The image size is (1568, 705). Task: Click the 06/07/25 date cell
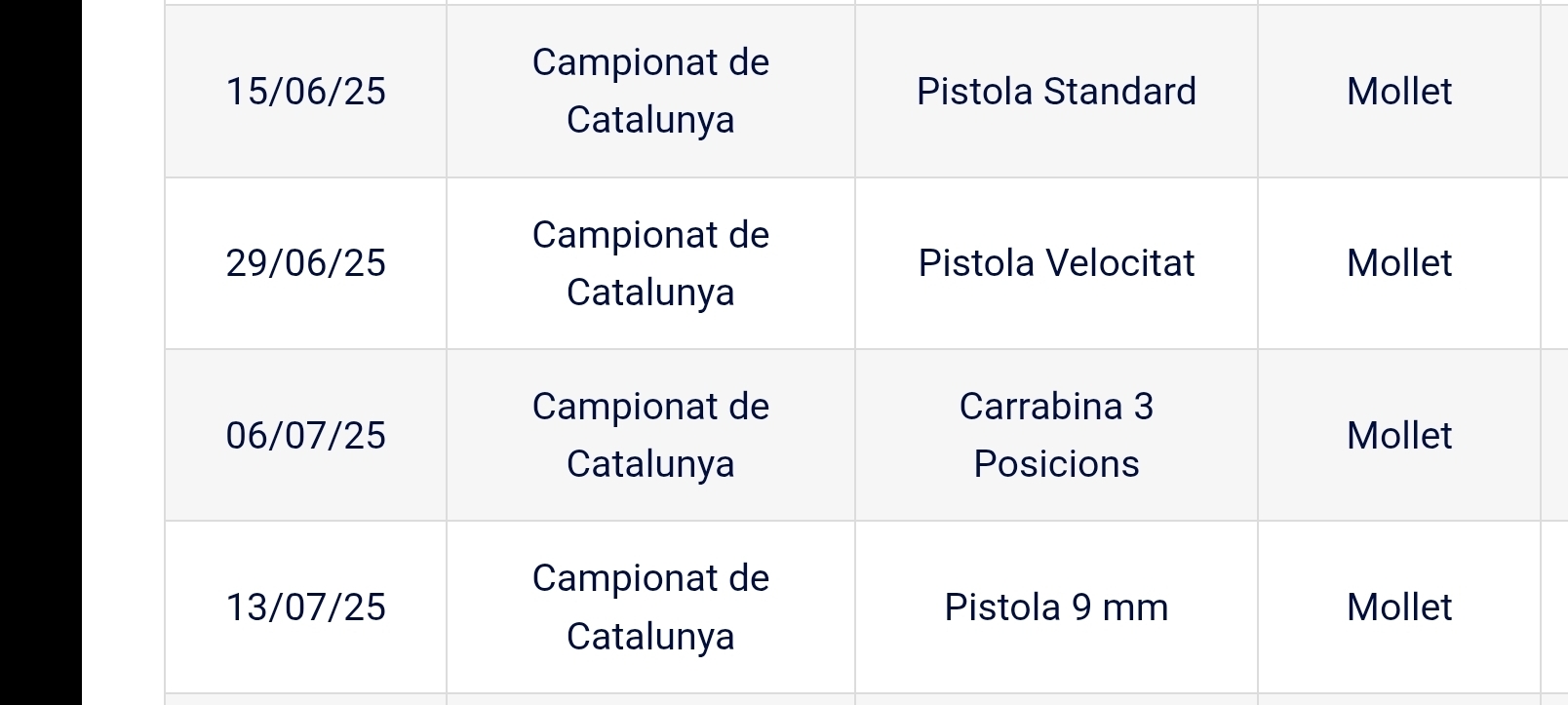(x=305, y=435)
